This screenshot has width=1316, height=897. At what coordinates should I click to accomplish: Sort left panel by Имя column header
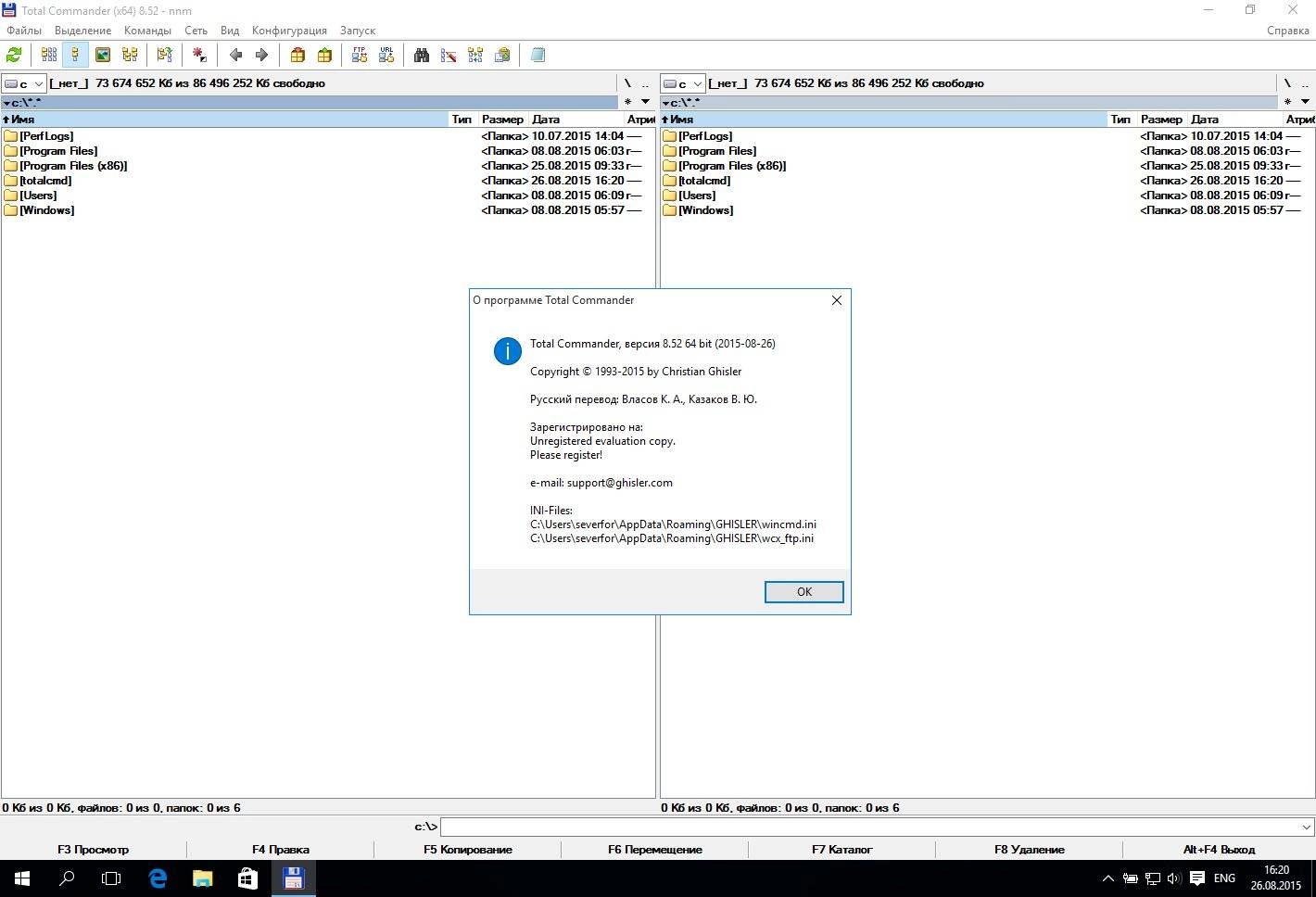(x=225, y=120)
